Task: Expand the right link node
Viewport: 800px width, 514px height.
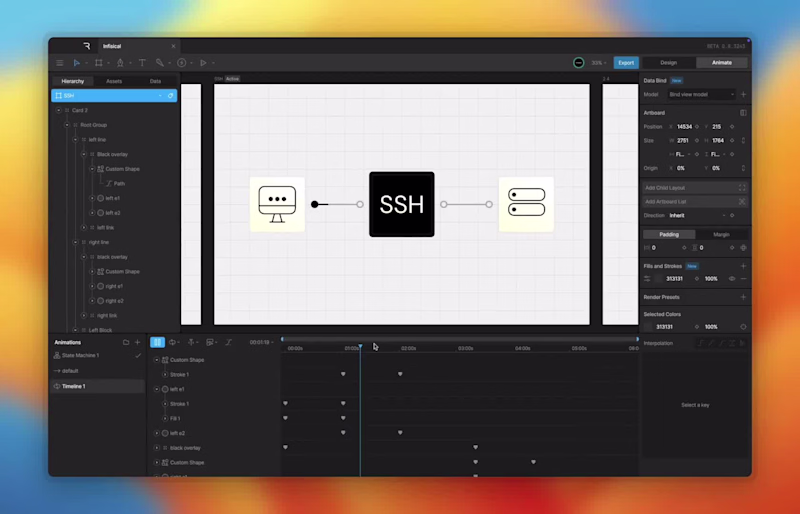Action: click(84, 315)
